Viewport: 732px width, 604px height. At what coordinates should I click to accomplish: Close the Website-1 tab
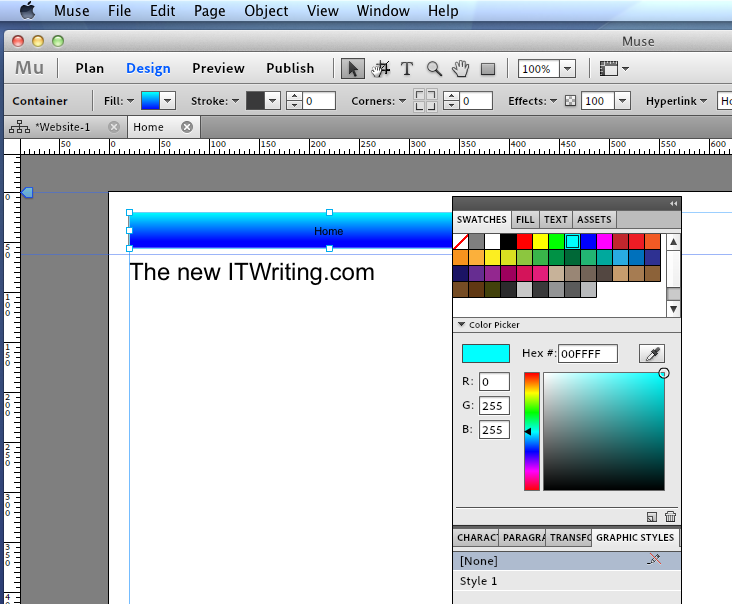tap(113, 127)
